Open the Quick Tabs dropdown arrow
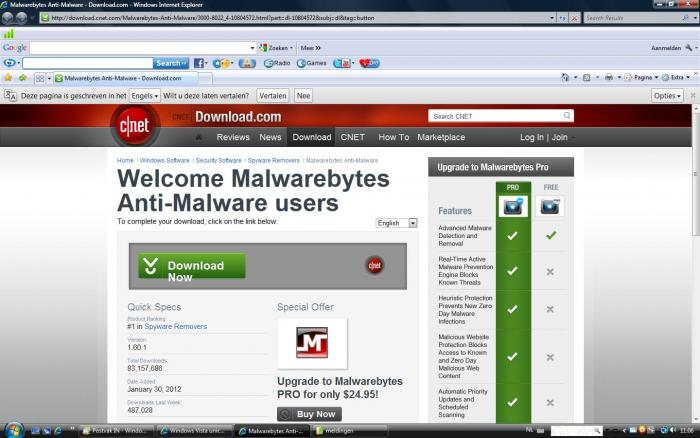This screenshot has height=438, width=700. tap(49, 79)
